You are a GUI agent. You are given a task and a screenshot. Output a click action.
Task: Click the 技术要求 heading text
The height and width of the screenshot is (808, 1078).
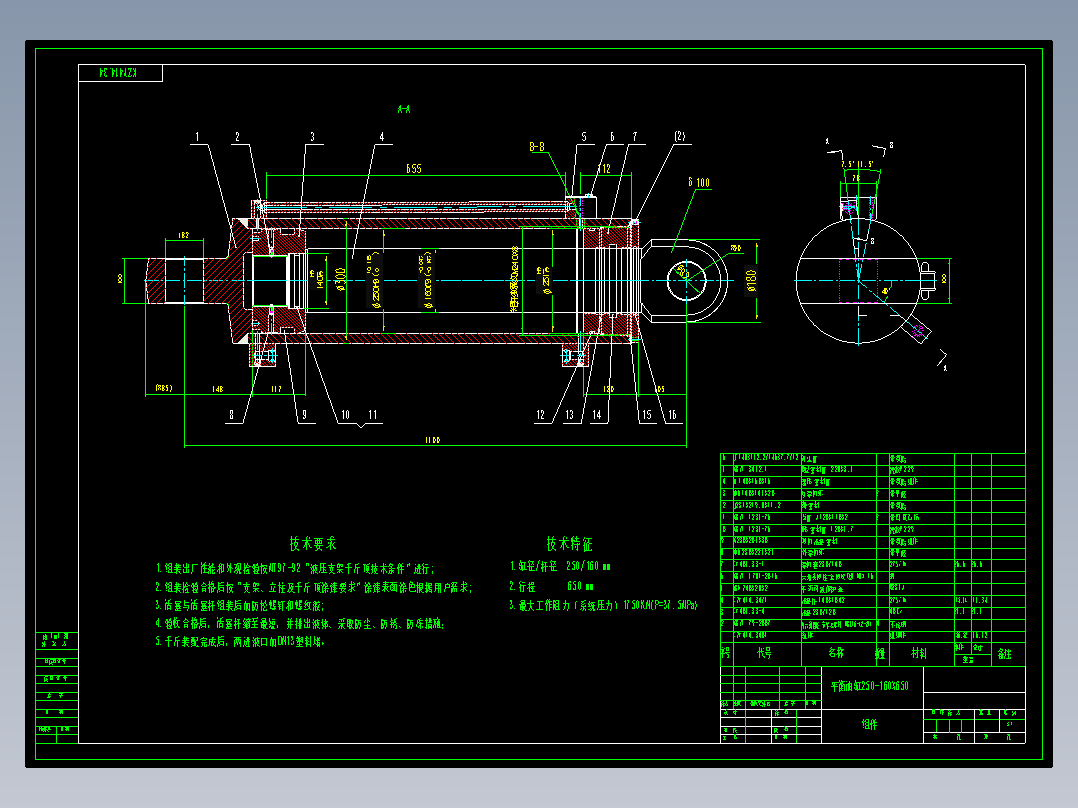pos(313,544)
